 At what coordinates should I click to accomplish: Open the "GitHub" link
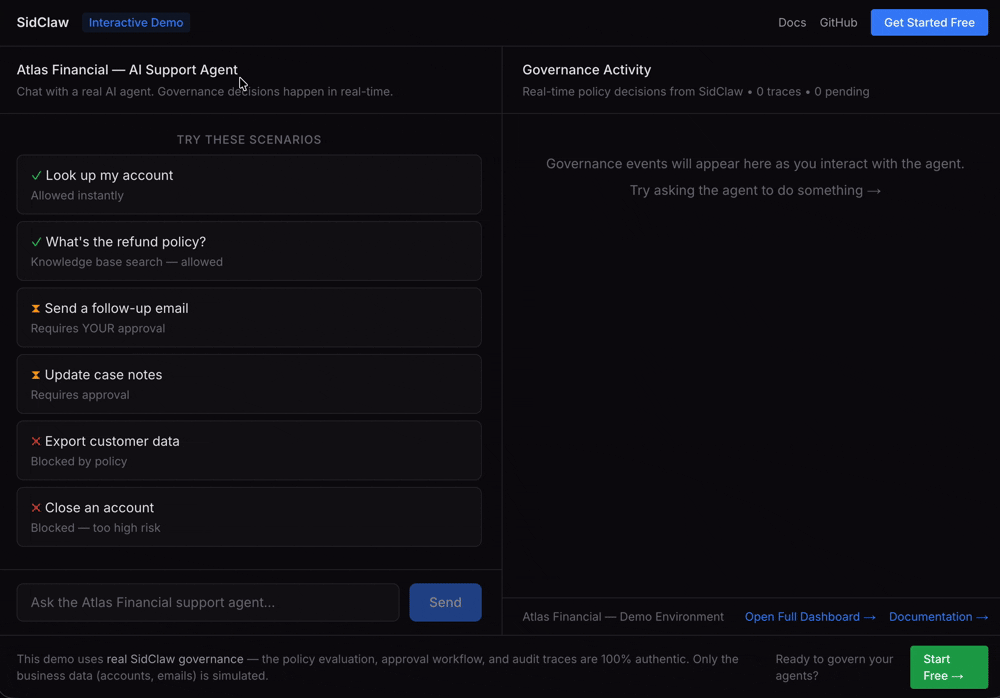pos(838,22)
